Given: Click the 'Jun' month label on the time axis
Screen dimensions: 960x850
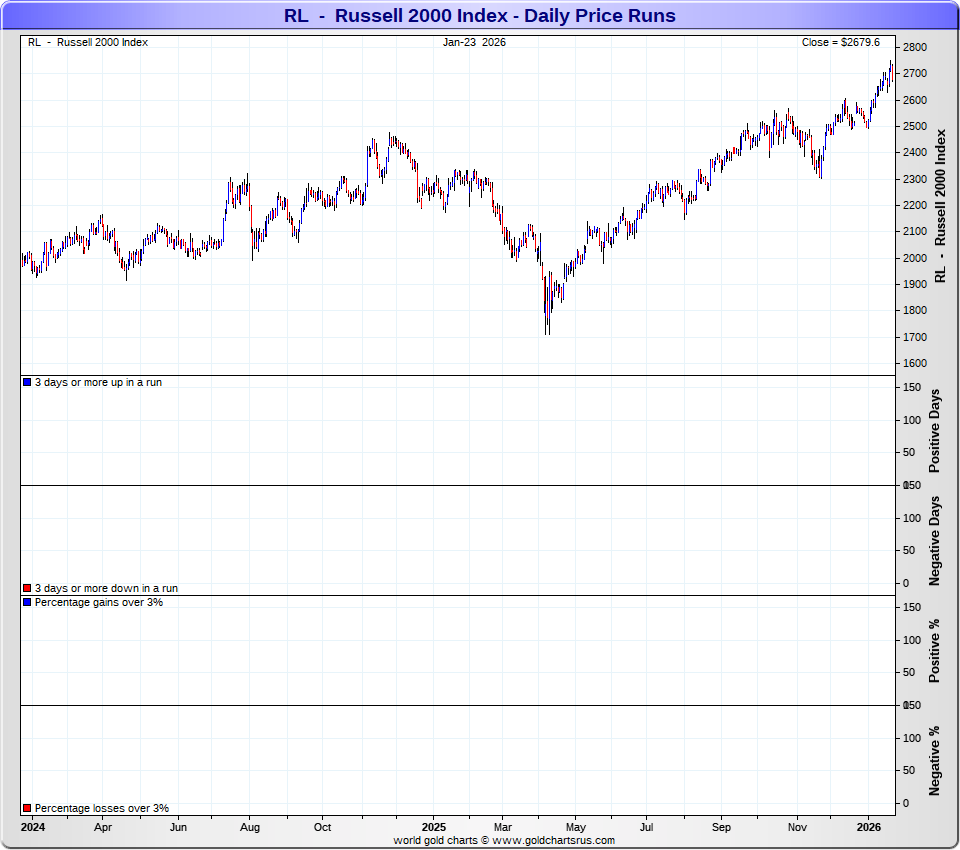Looking at the screenshot, I should (178, 827).
